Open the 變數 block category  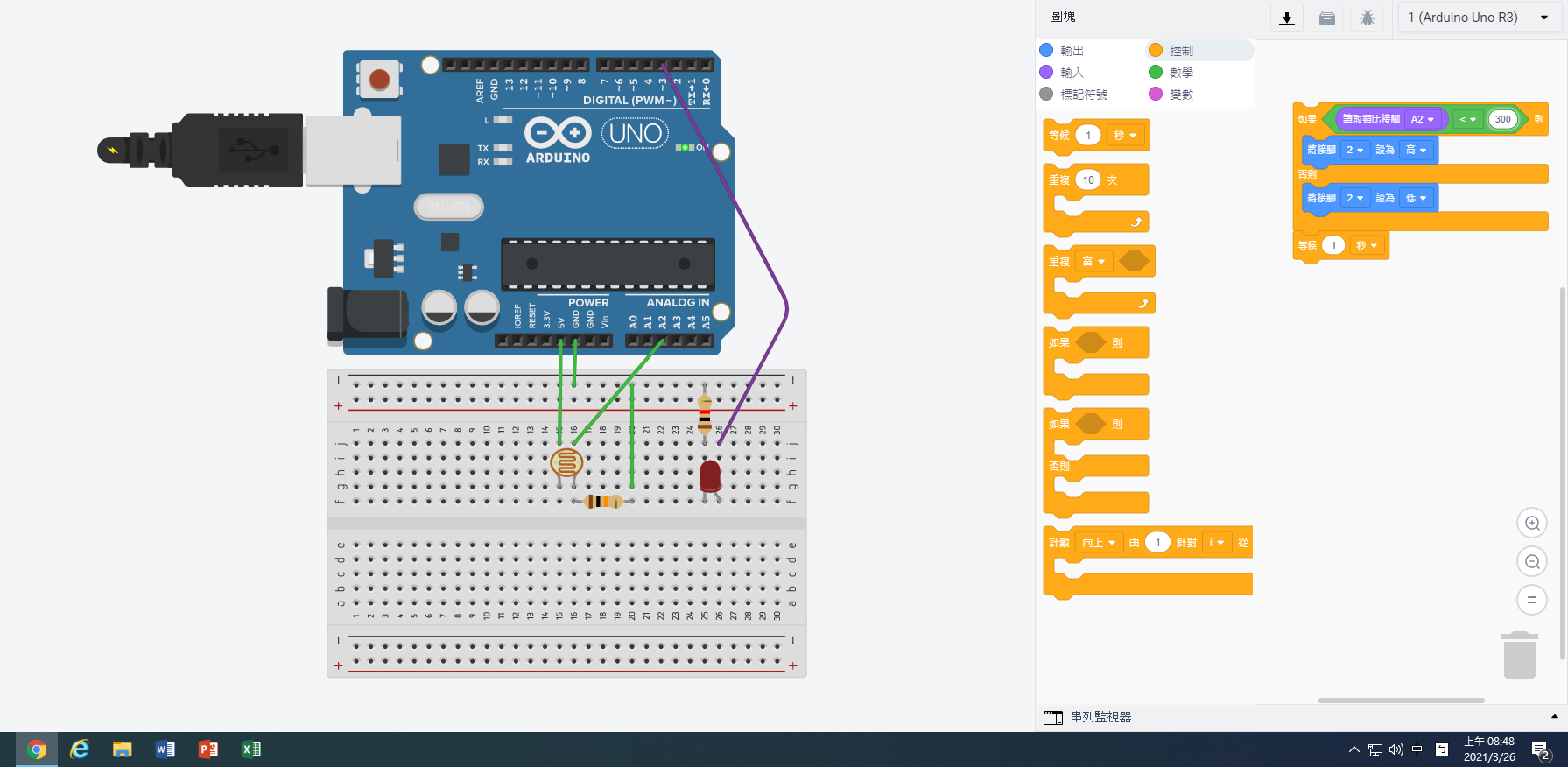click(x=1180, y=95)
